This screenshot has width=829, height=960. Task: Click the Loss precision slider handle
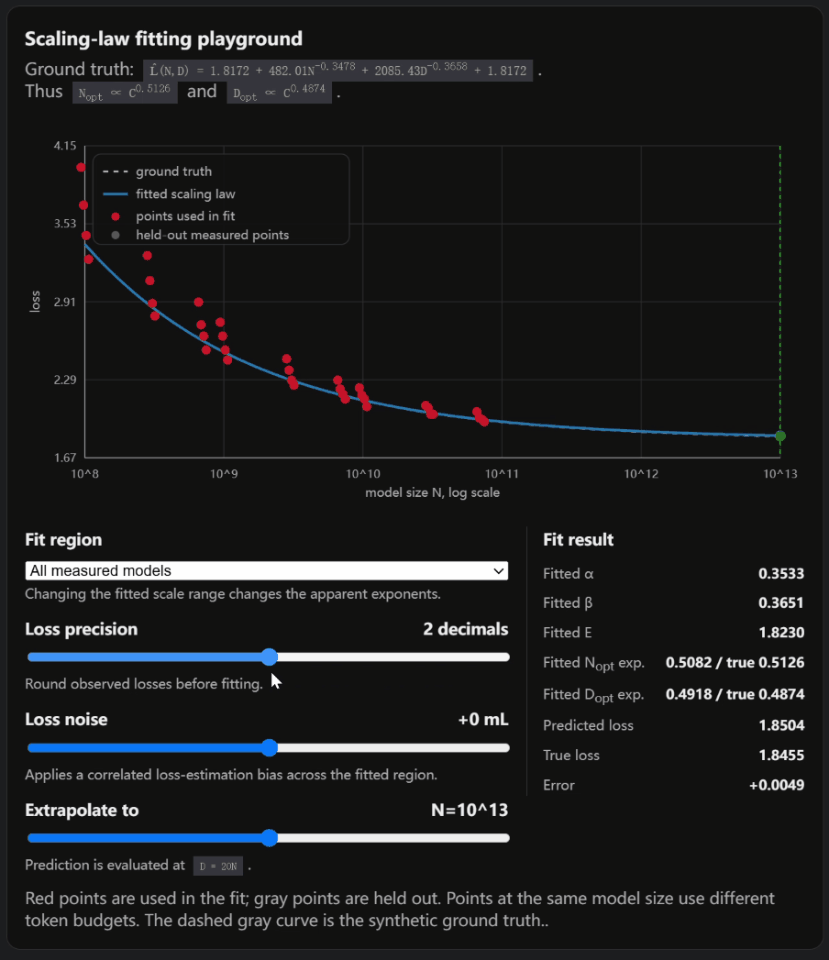pos(269,657)
